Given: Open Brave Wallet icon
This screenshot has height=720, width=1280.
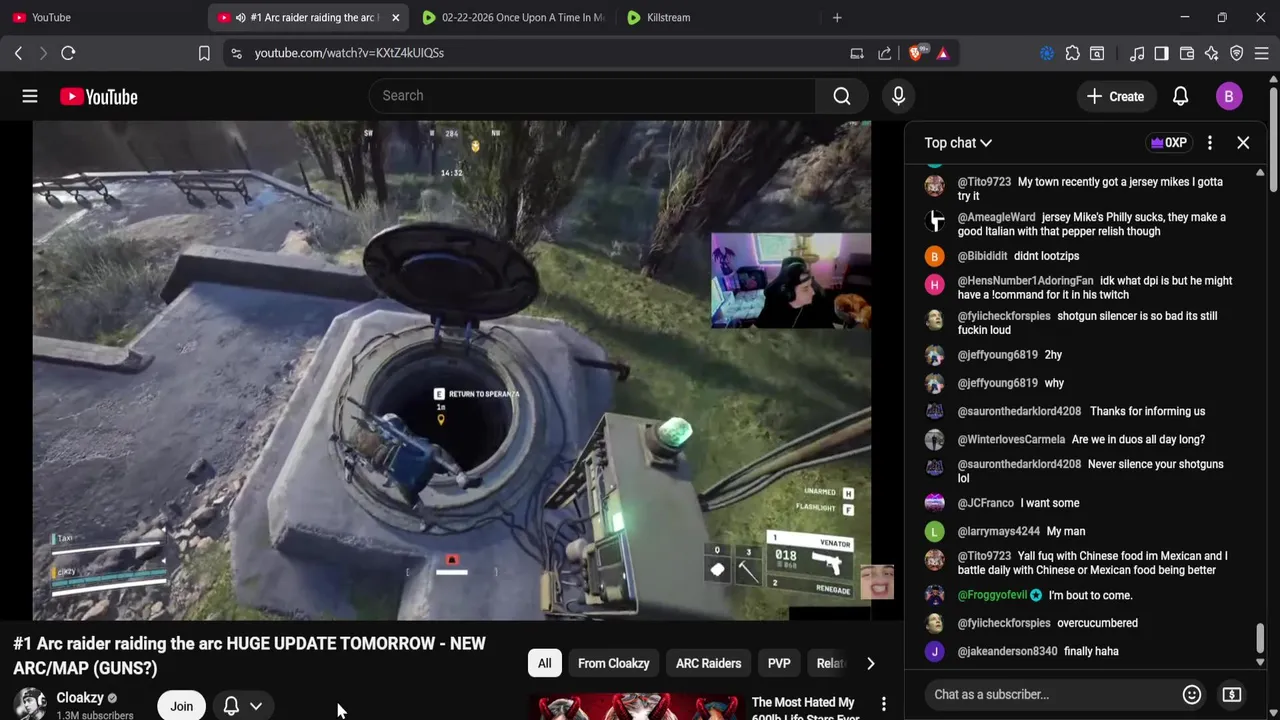Looking at the screenshot, I should point(1187,53).
